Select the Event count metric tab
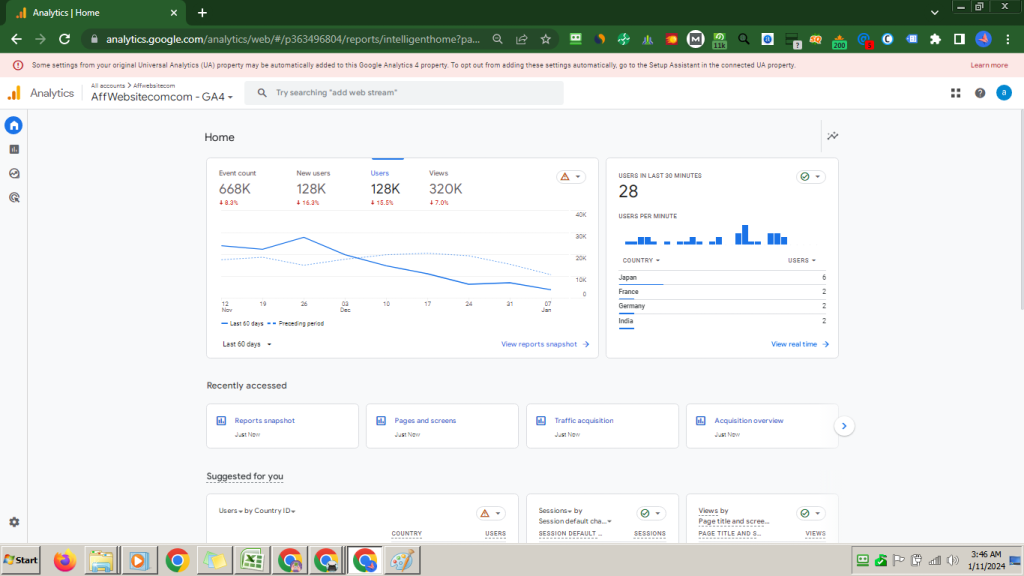Viewport: 1024px width, 576px height. point(237,182)
